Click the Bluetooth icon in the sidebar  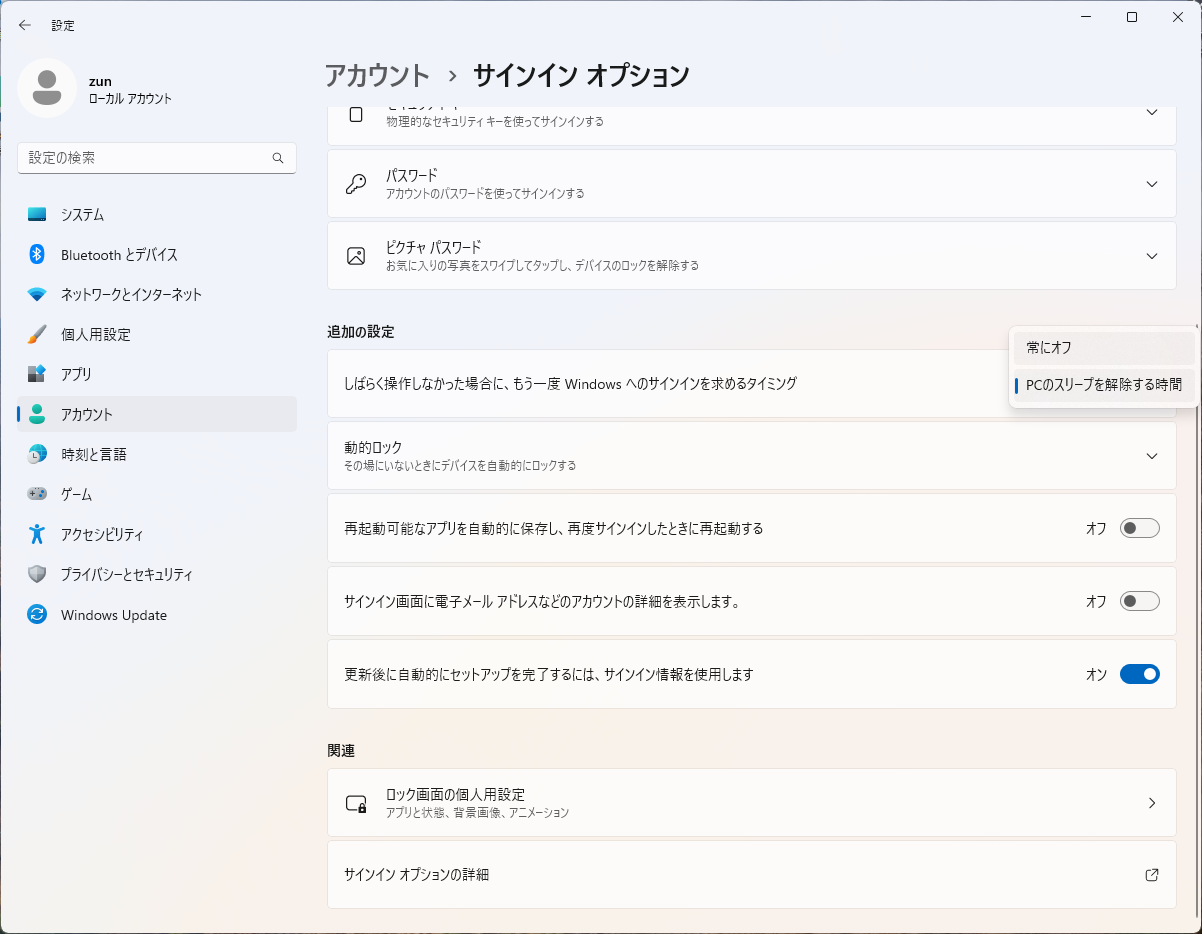point(37,255)
